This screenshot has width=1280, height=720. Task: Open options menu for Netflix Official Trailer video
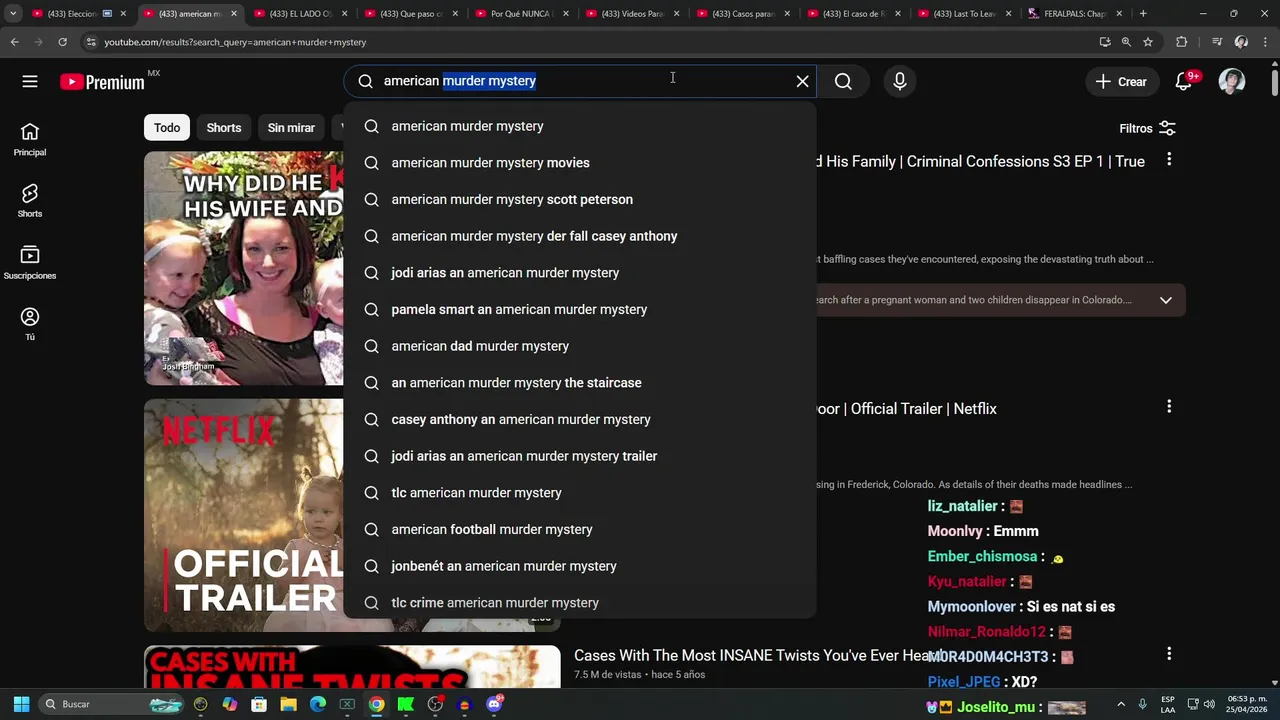1169,406
